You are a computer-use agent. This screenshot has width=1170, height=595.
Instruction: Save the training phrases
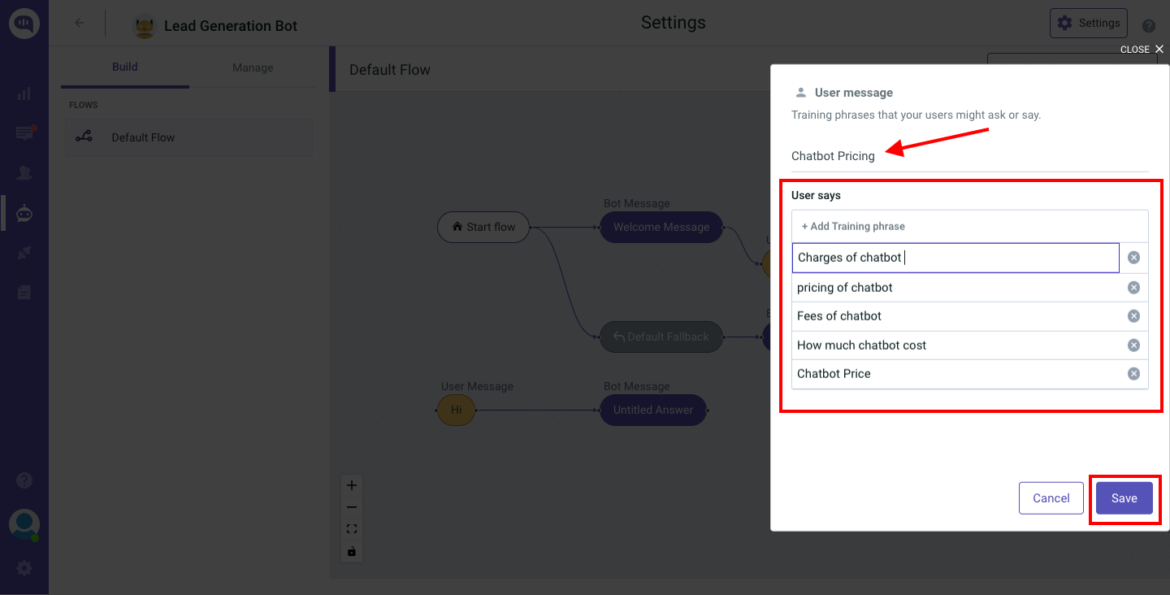1124,497
